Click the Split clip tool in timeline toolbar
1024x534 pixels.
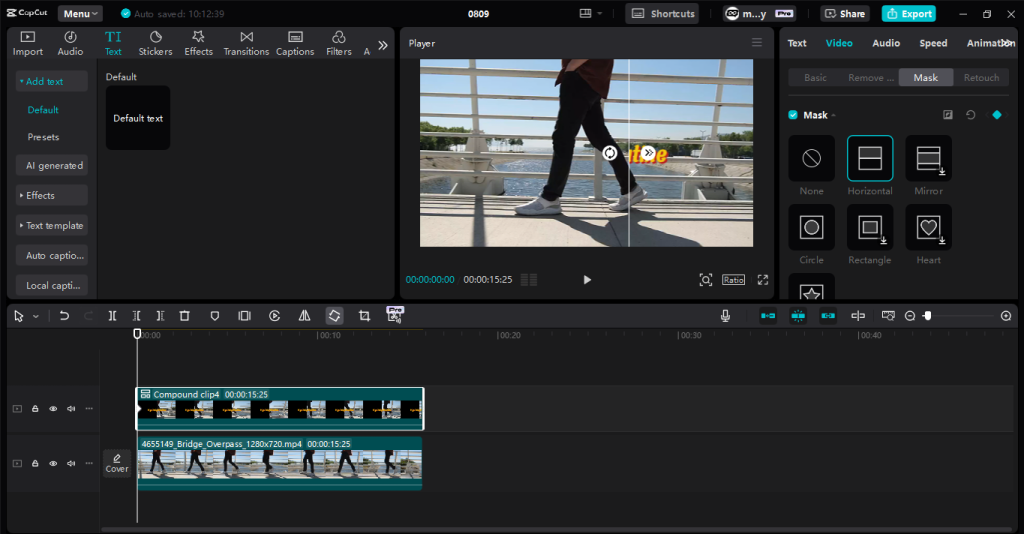pyautogui.click(x=113, y=316)
